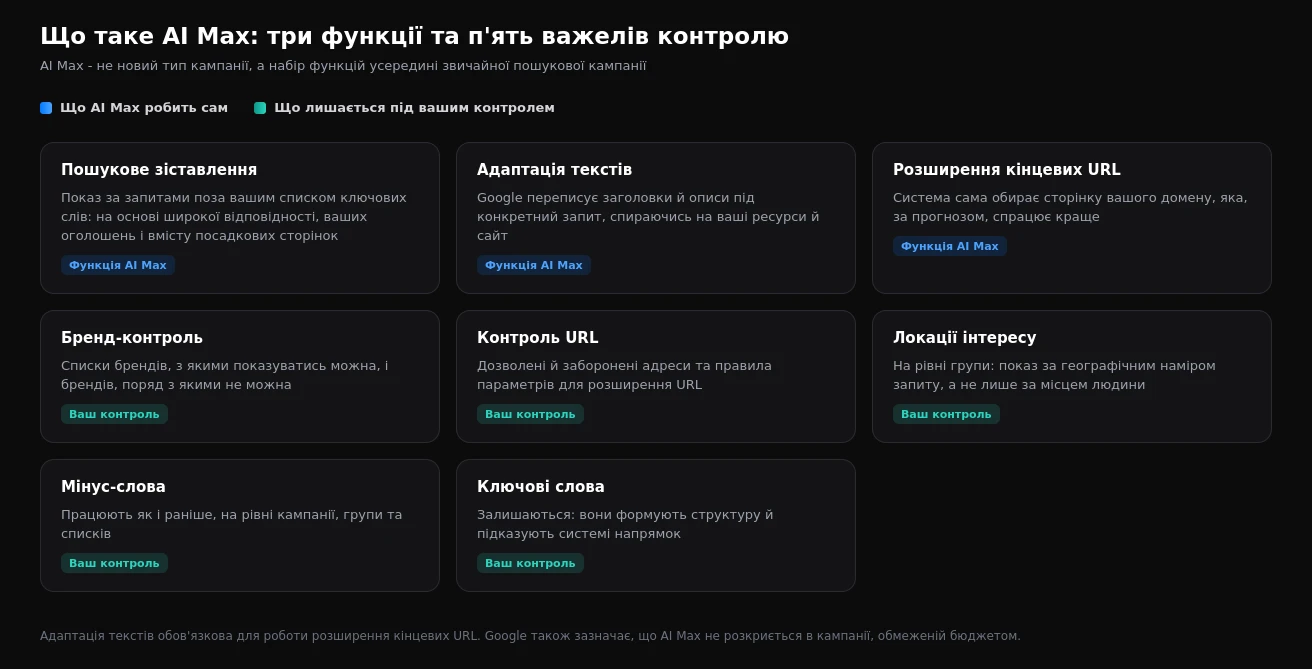Select the 'Розширення кінцевих URL' card title
Viewport: 1312px width, 669px height.
coord(1007,170)
